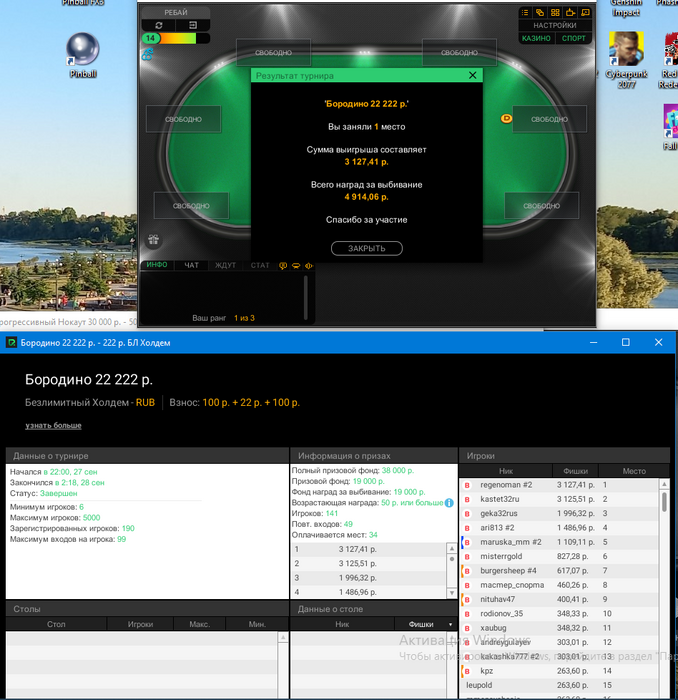This screenshot has height=700, width=678.
Task: Click the leave-table exit icon under РЕБАЙ
Action: tap(193, 25)
